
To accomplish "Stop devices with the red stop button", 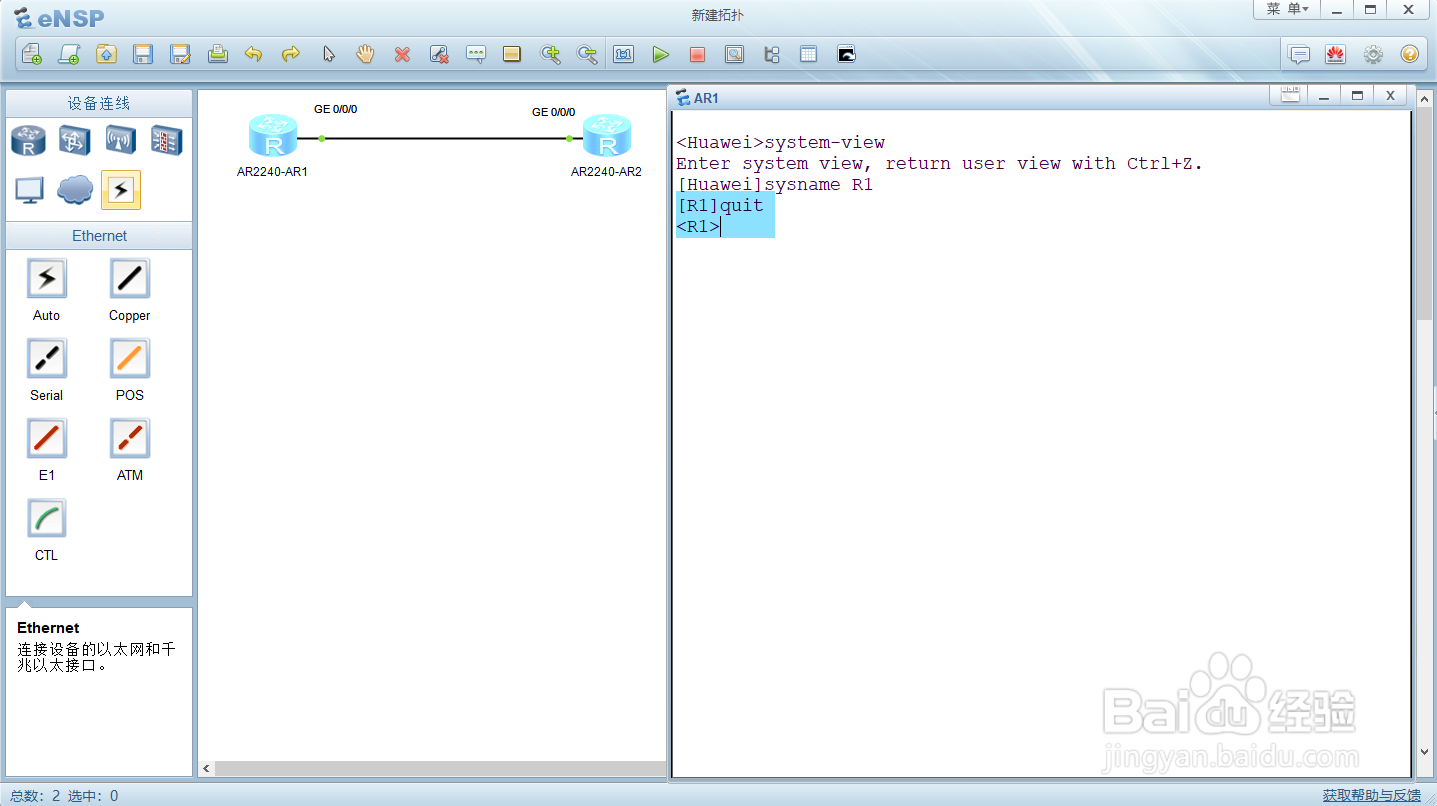I will (x=697, y=54).
